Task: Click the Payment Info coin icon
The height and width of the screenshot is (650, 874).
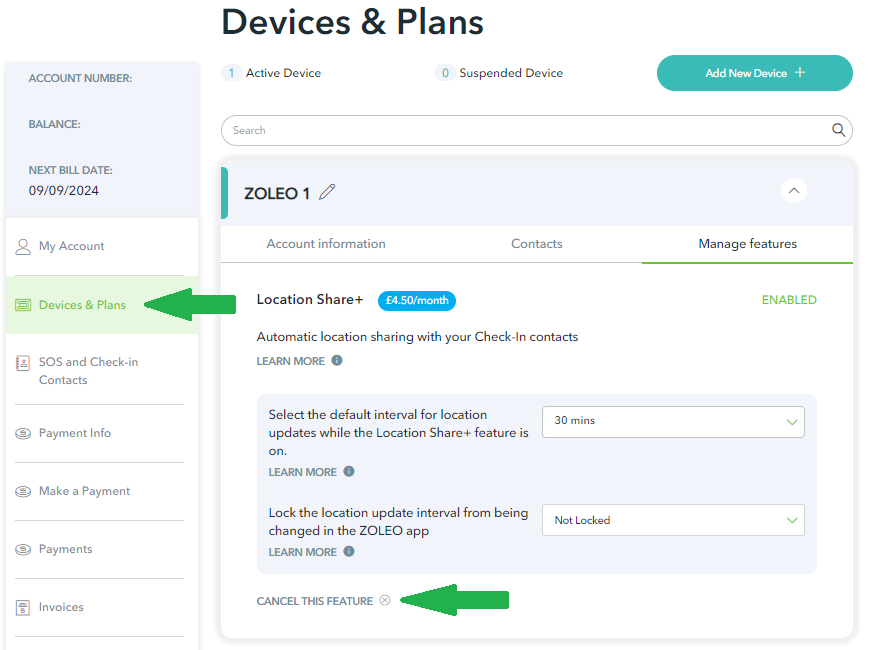Action: (23, 433)
